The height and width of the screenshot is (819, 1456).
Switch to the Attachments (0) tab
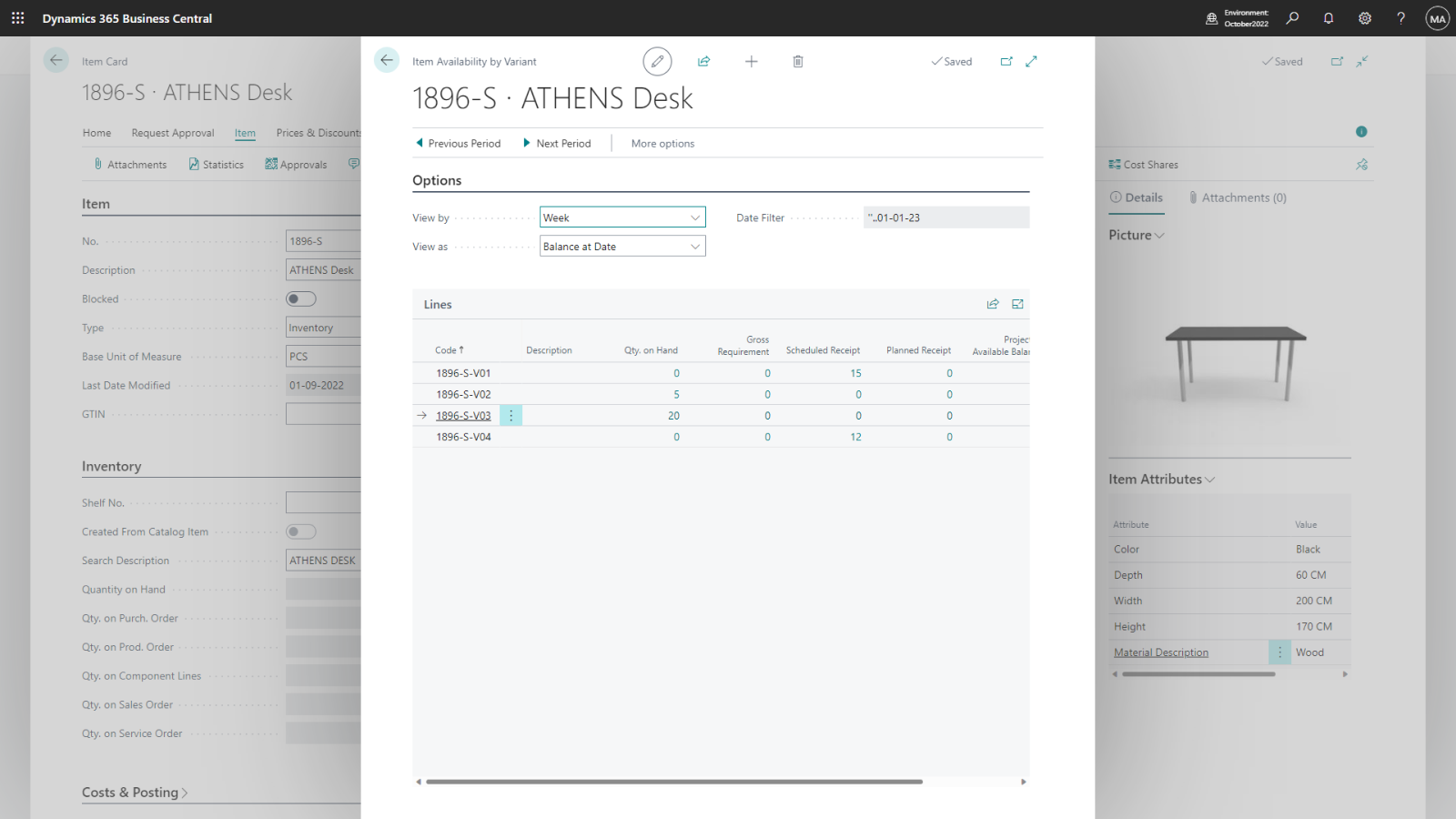[x=1239, y=197]
